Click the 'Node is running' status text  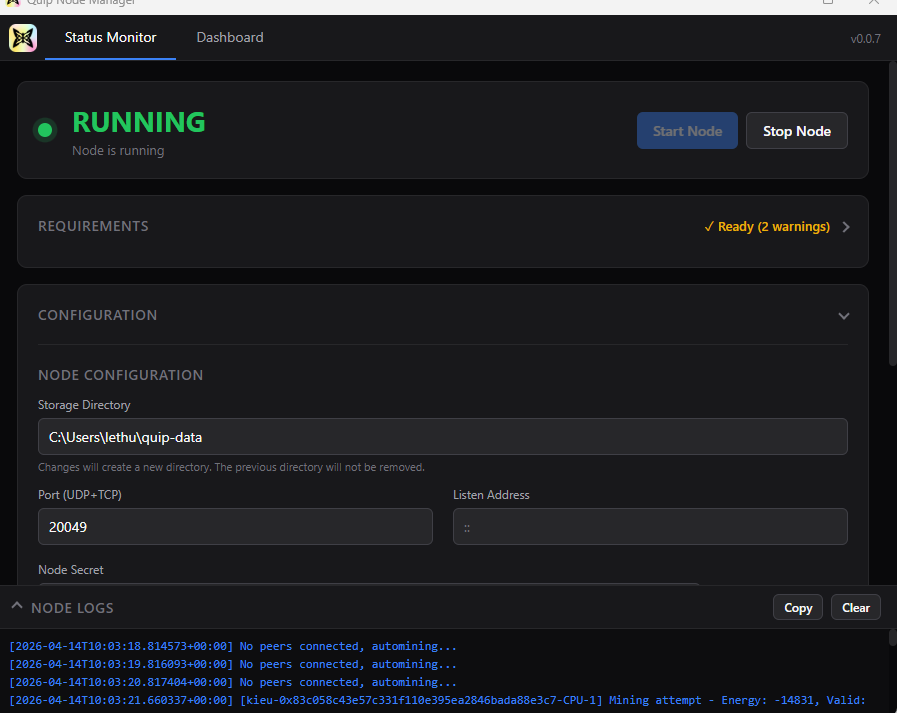(x=118, y=150)
